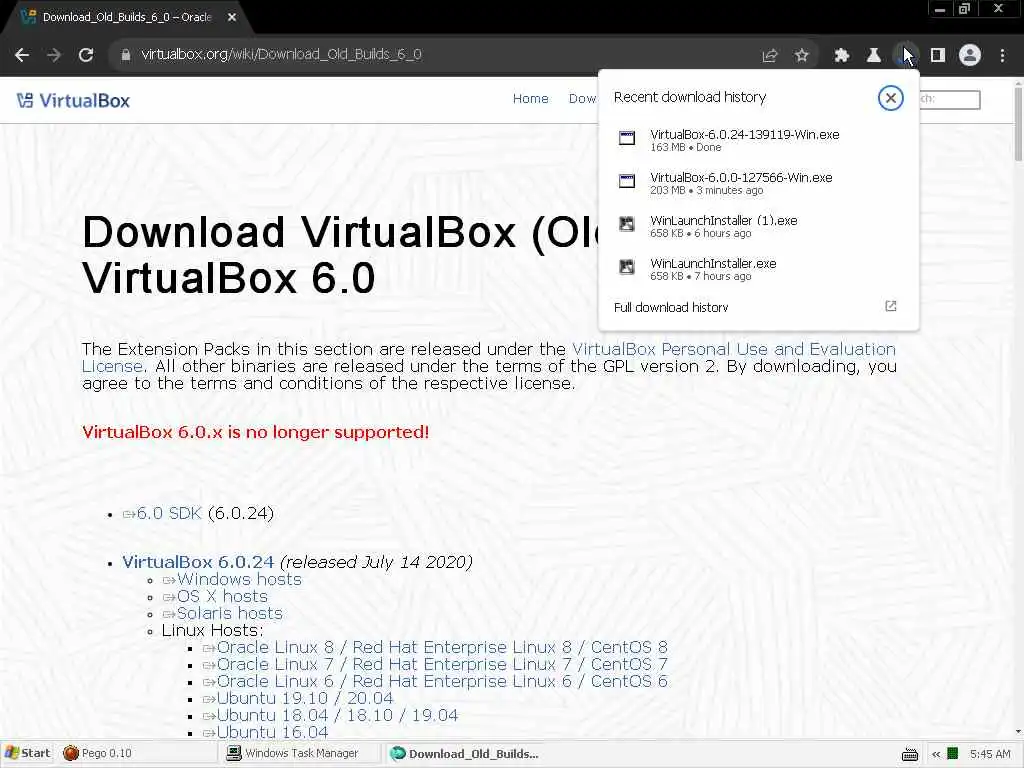Click the green system tray icon
Viewport: 1024px width, 768px height.
coord(953,754)
